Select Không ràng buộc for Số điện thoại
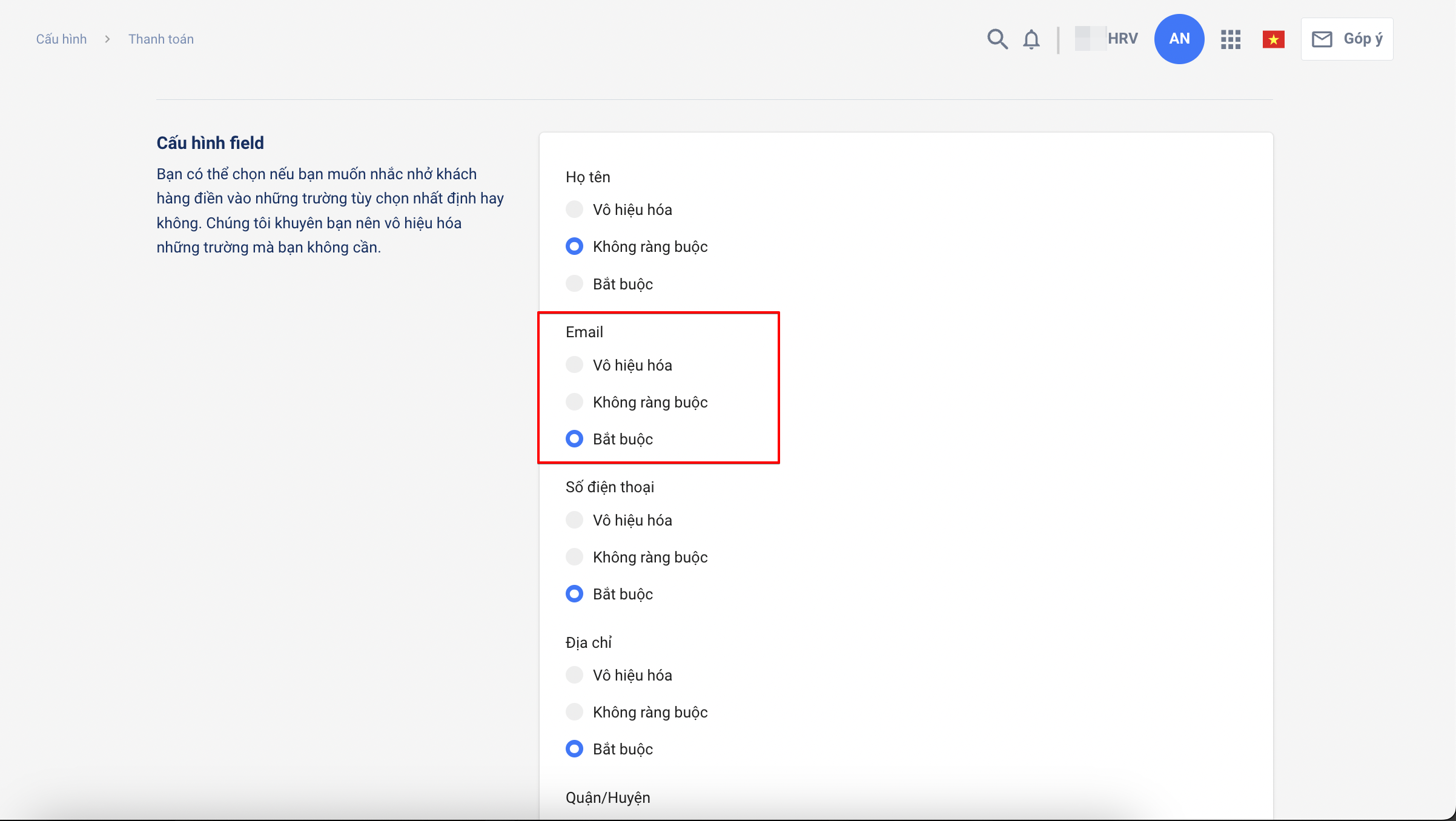The image size is (1456, 821). pos(574,556)
